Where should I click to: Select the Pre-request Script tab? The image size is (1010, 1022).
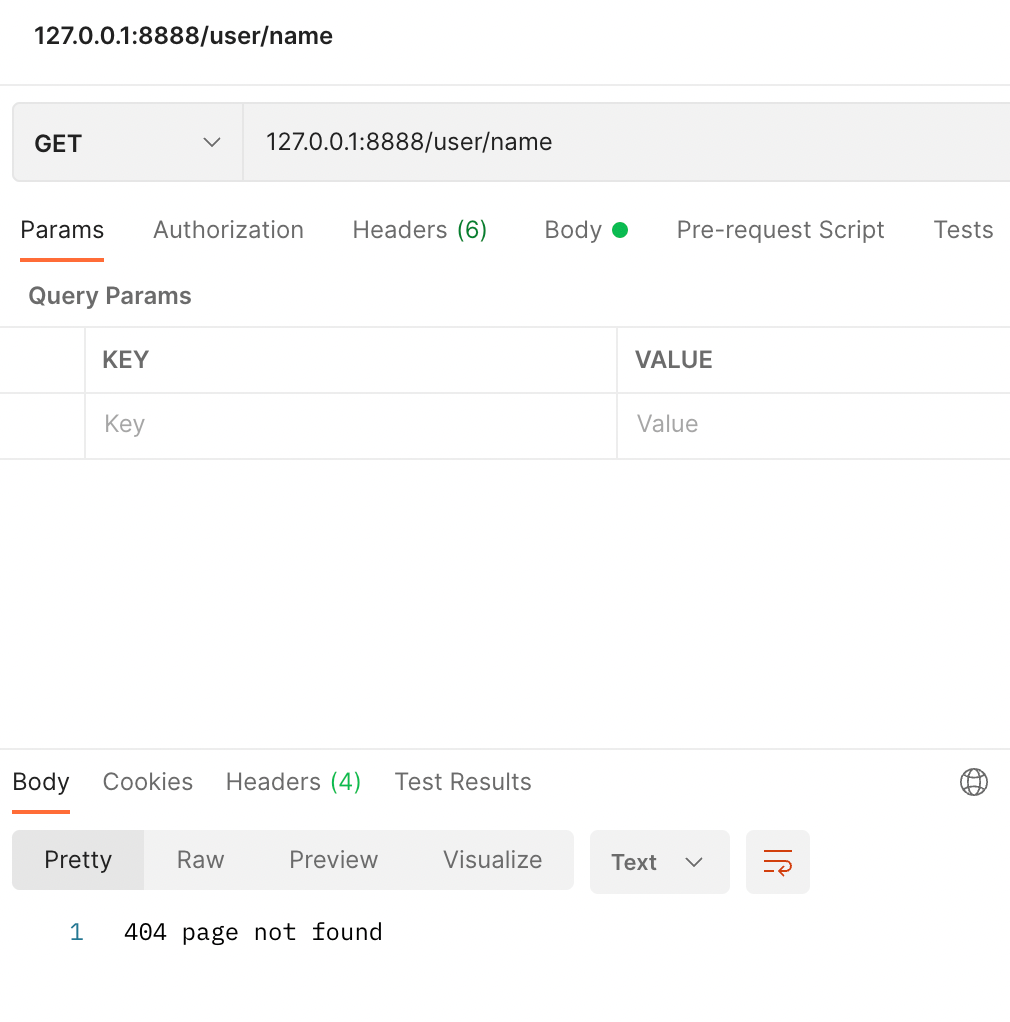780,230
